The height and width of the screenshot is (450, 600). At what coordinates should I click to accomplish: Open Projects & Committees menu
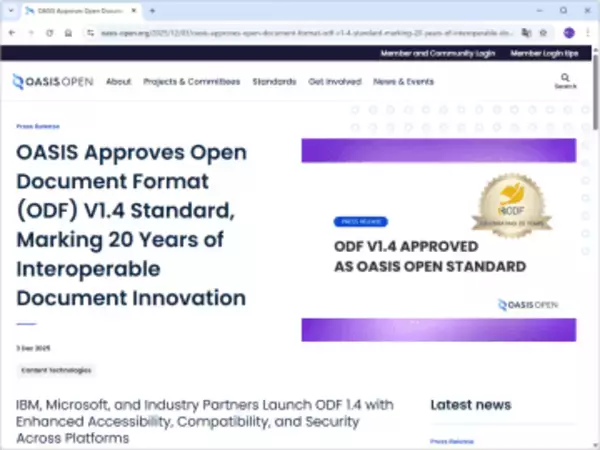coord(192,82)
